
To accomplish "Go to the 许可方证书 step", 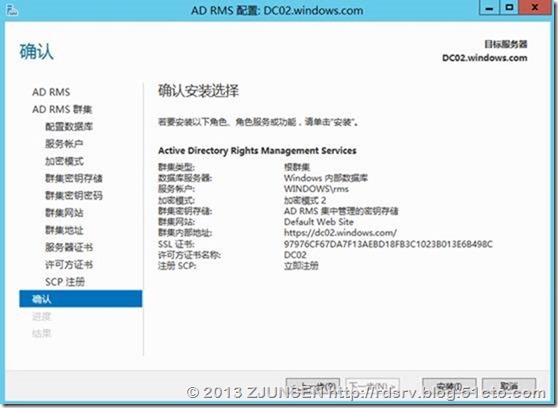I will [69, 265].
